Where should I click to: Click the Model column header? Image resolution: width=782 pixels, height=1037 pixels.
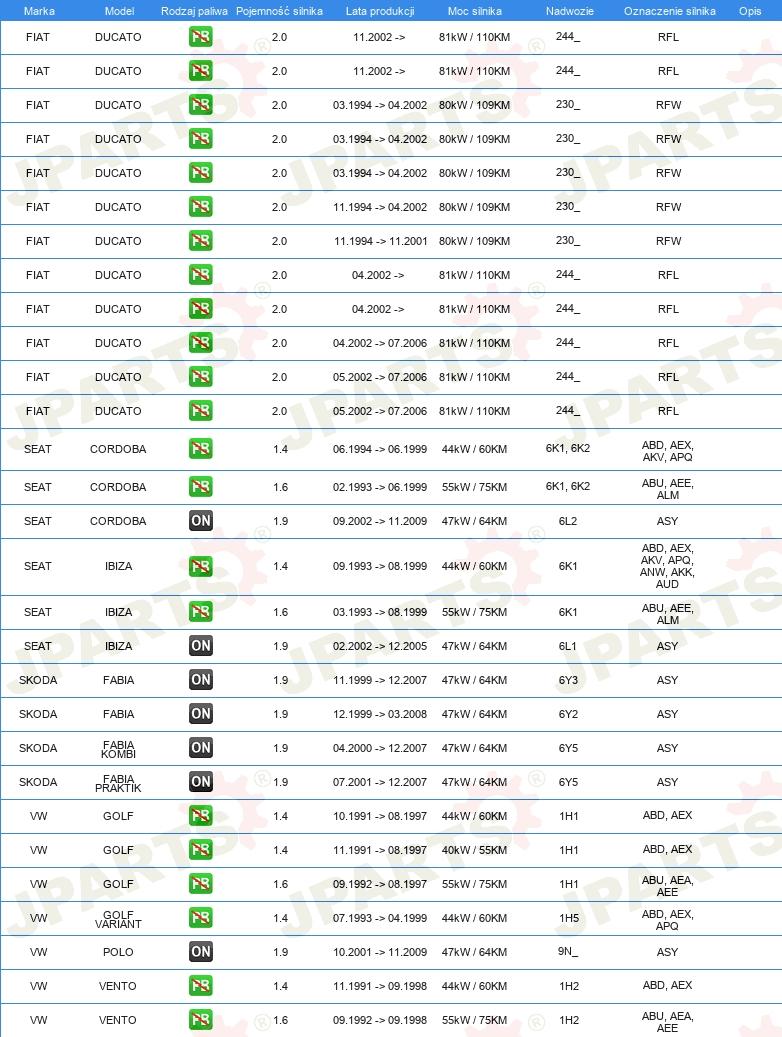(x=119, y=11)
